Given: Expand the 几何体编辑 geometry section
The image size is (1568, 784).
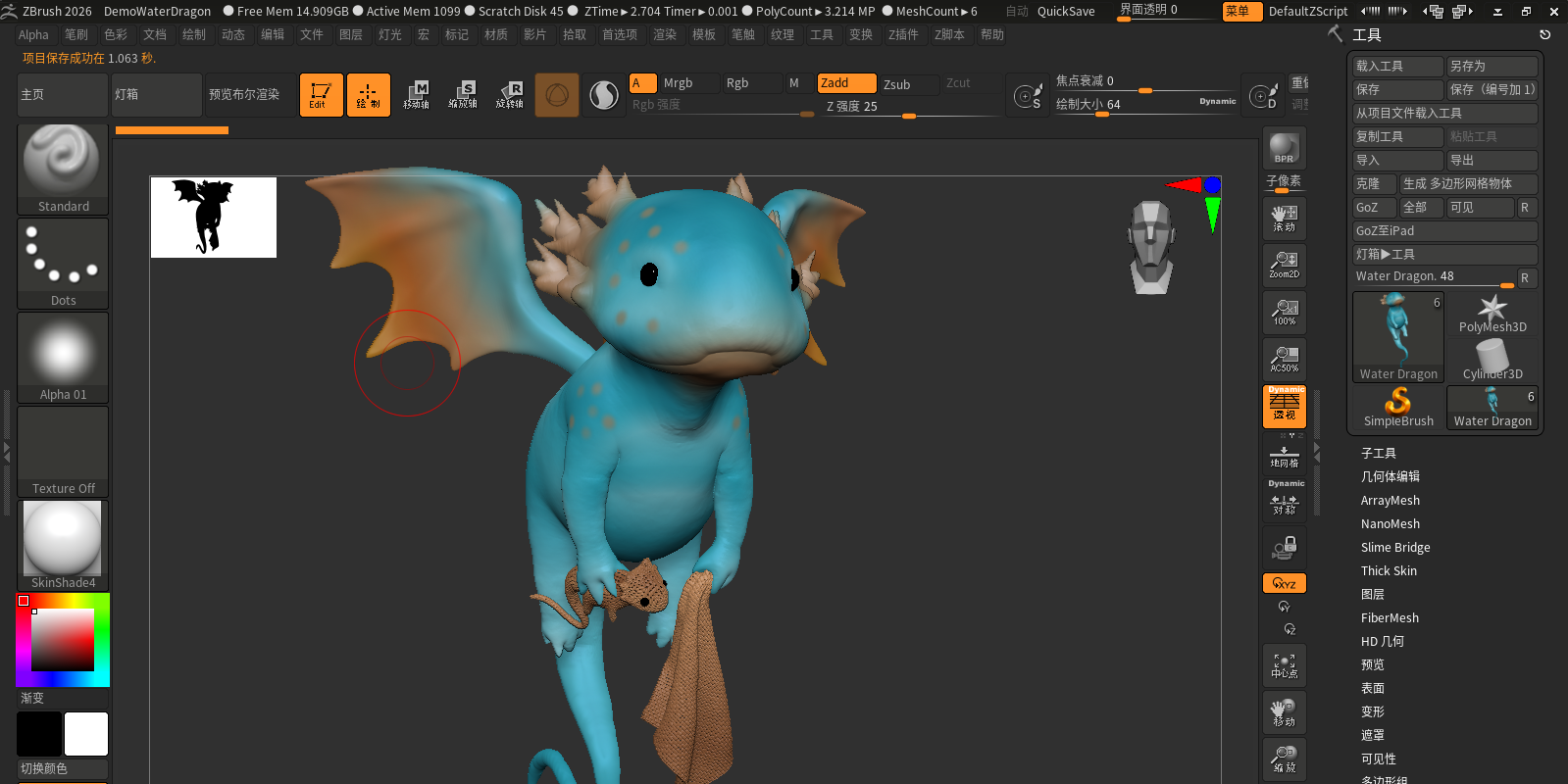Looking at the screenshot, I should [1390, 476].
